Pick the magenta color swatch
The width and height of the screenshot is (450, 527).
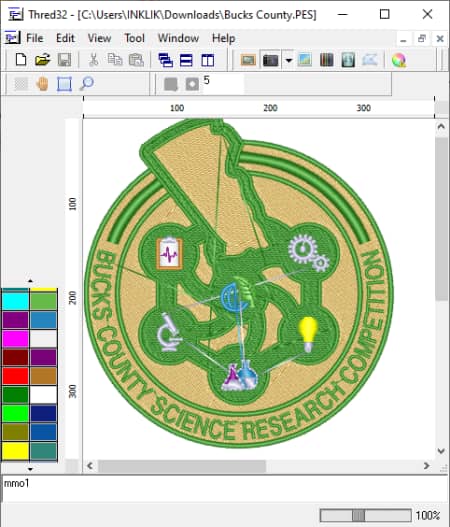tap(15, 338)
